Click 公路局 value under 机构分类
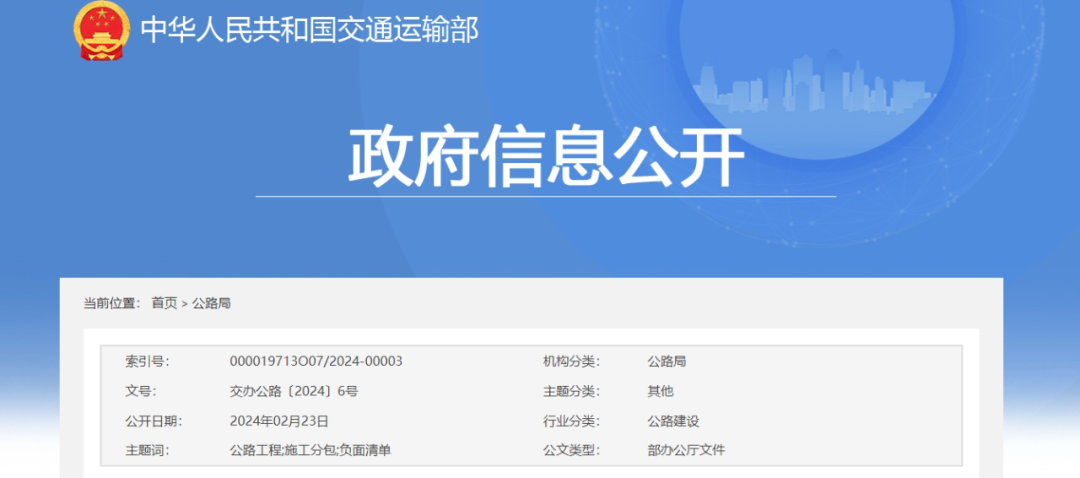Screen dimensions: 1080x478 coord(666,362)
